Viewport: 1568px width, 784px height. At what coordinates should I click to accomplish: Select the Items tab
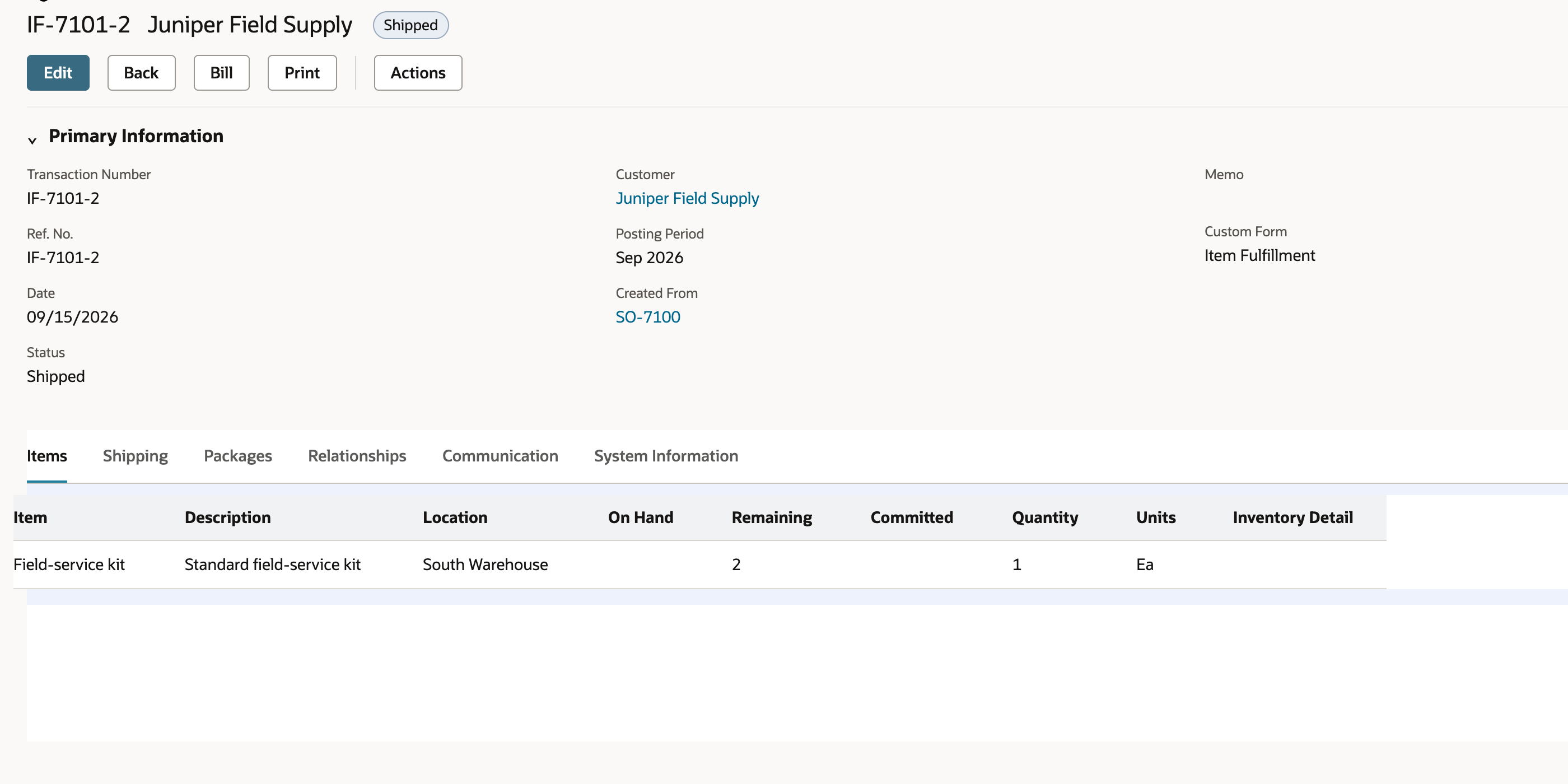click(47, 455)
